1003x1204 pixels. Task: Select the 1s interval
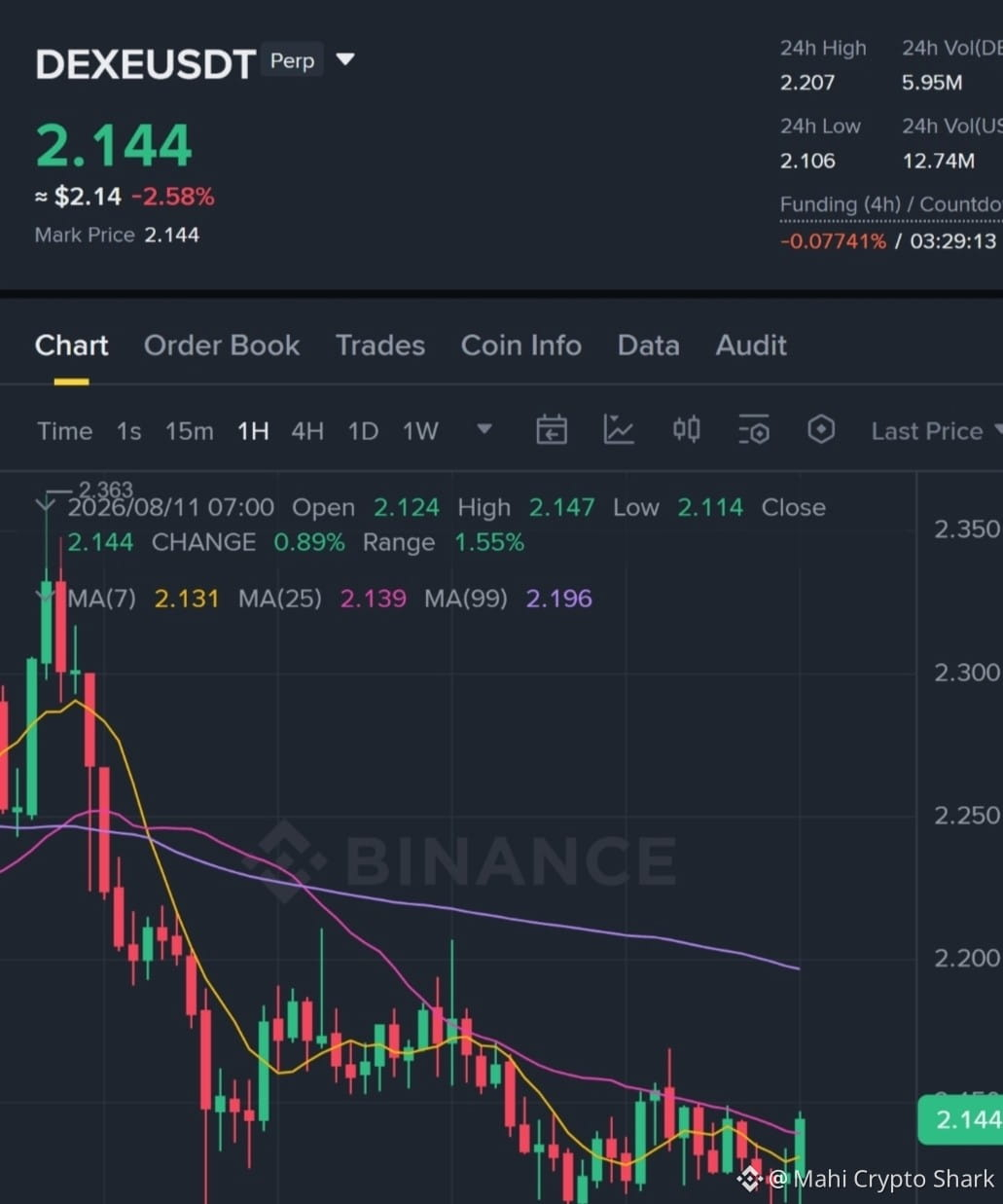(128, 431)
